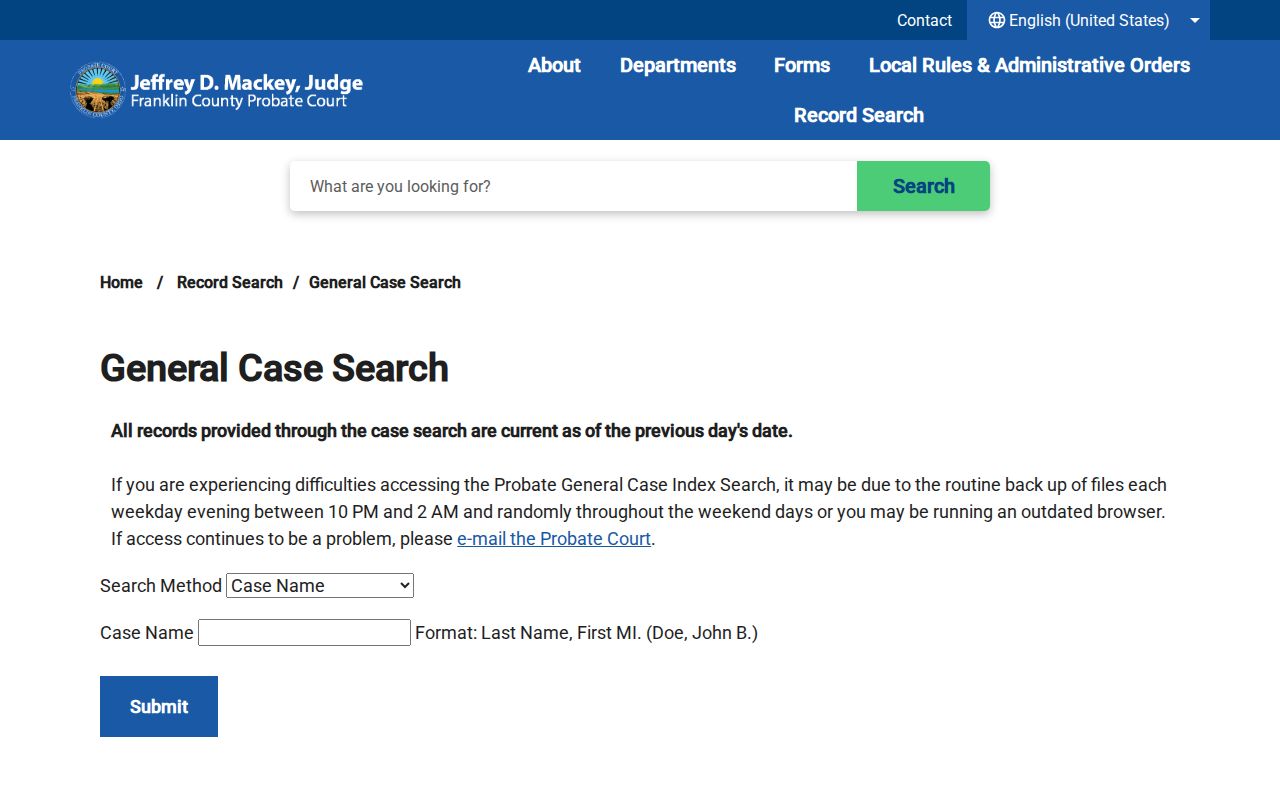This screenshot has width=1280, height=800.
Task: Click the globe language icon
Action: coord(996,20)
